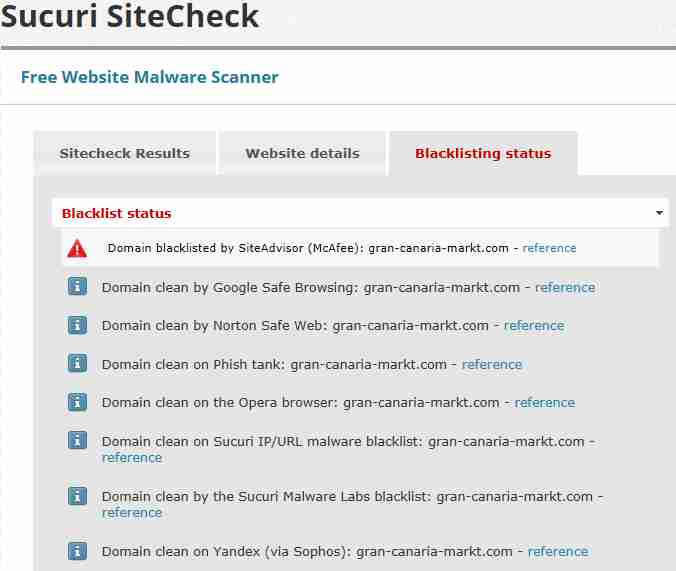Select the Blacklisting status tab
676x571 pixels.
483,153
